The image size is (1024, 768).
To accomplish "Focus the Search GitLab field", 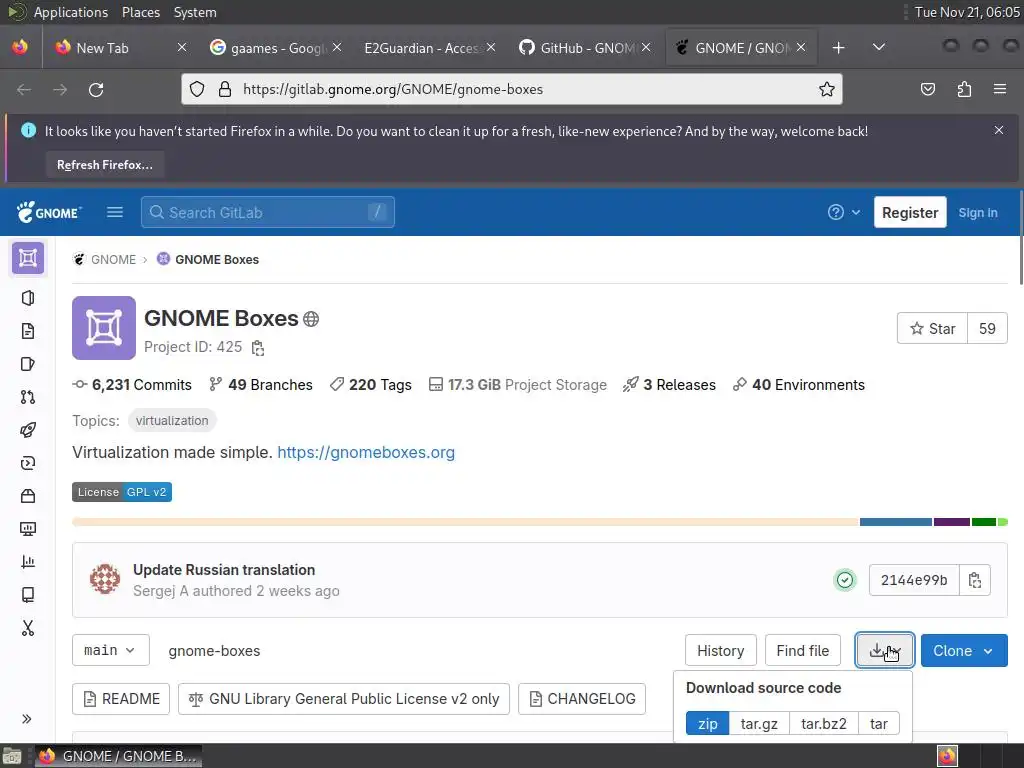I will pos(268,212).
